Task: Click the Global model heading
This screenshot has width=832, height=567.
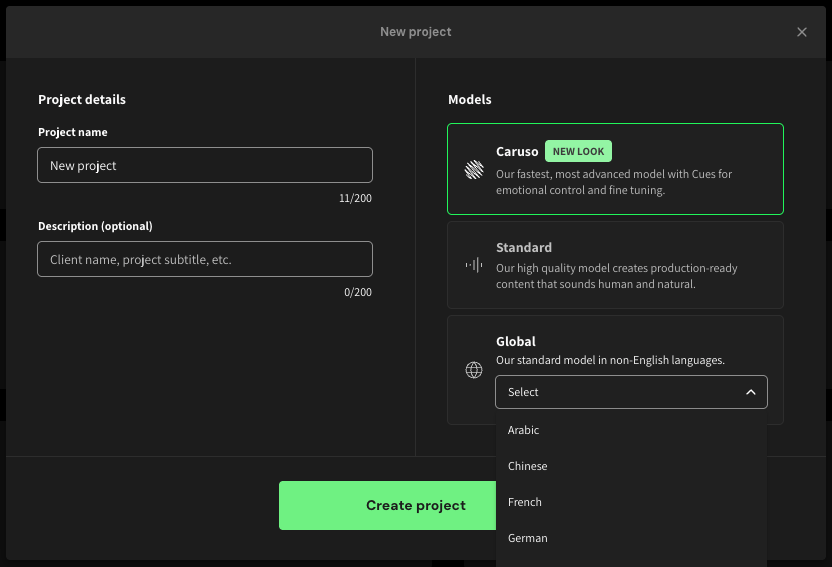Action: coord(516,341)
